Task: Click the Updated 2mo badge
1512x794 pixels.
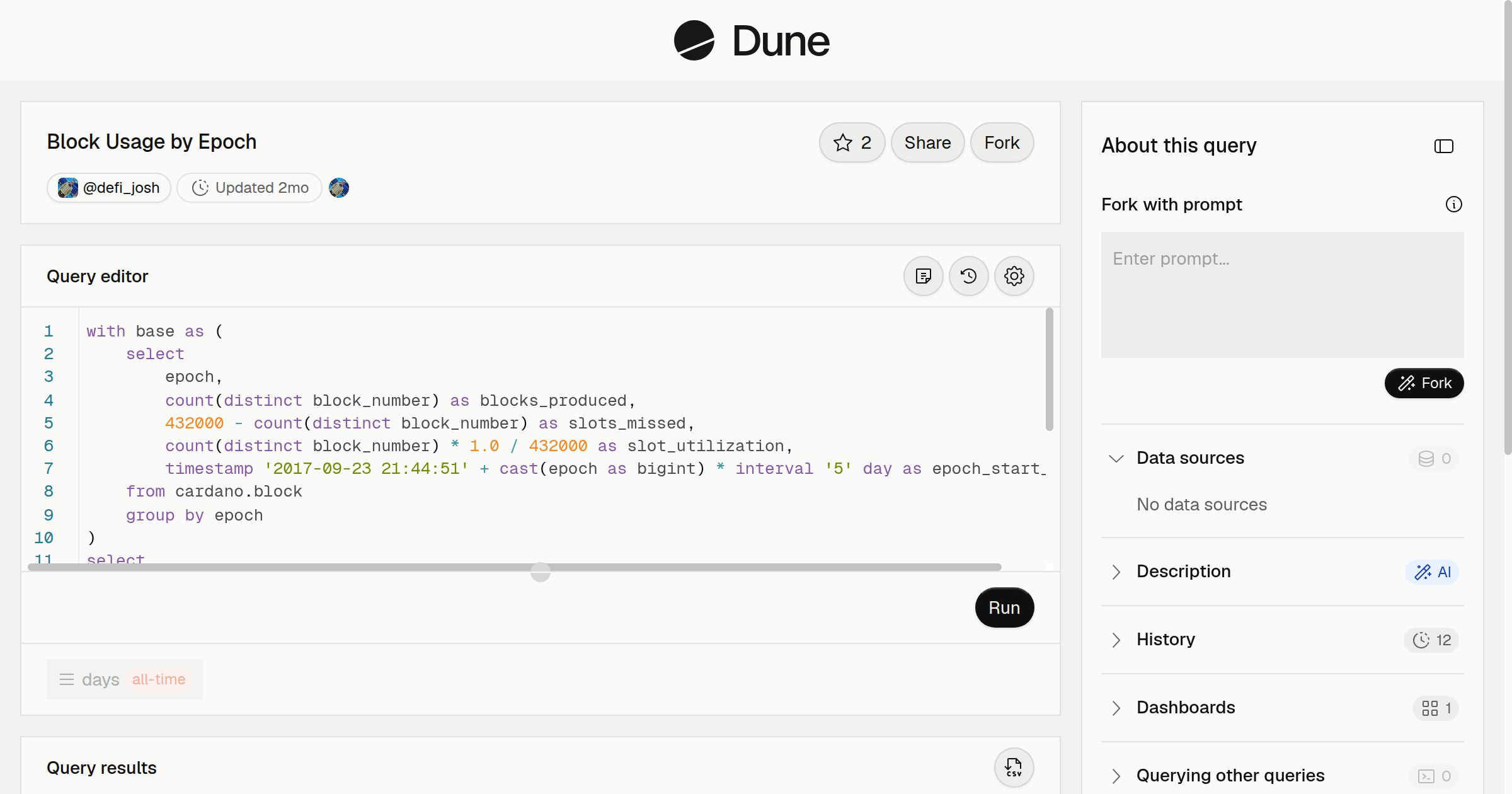Action: point(249,188)
